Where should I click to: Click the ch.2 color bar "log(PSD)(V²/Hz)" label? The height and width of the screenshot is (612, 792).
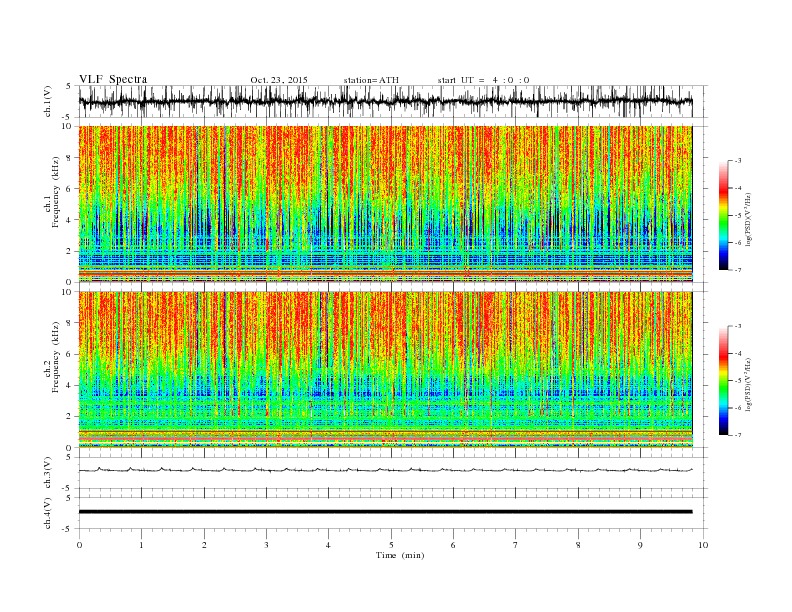click(748, 384)
